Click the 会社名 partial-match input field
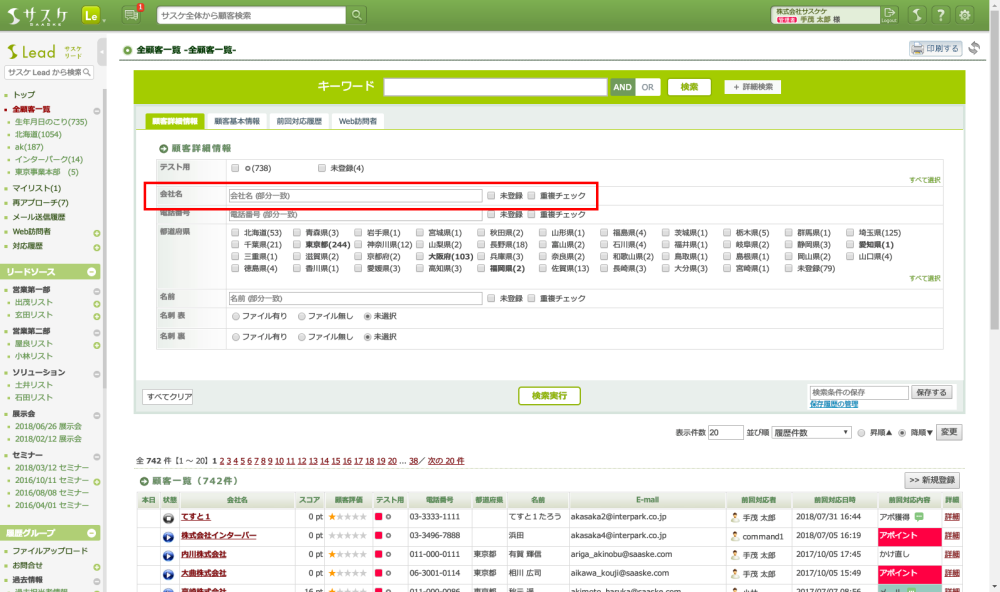Image resolution: width=1000 pixels, height=592 pixels. pos(355,196)
